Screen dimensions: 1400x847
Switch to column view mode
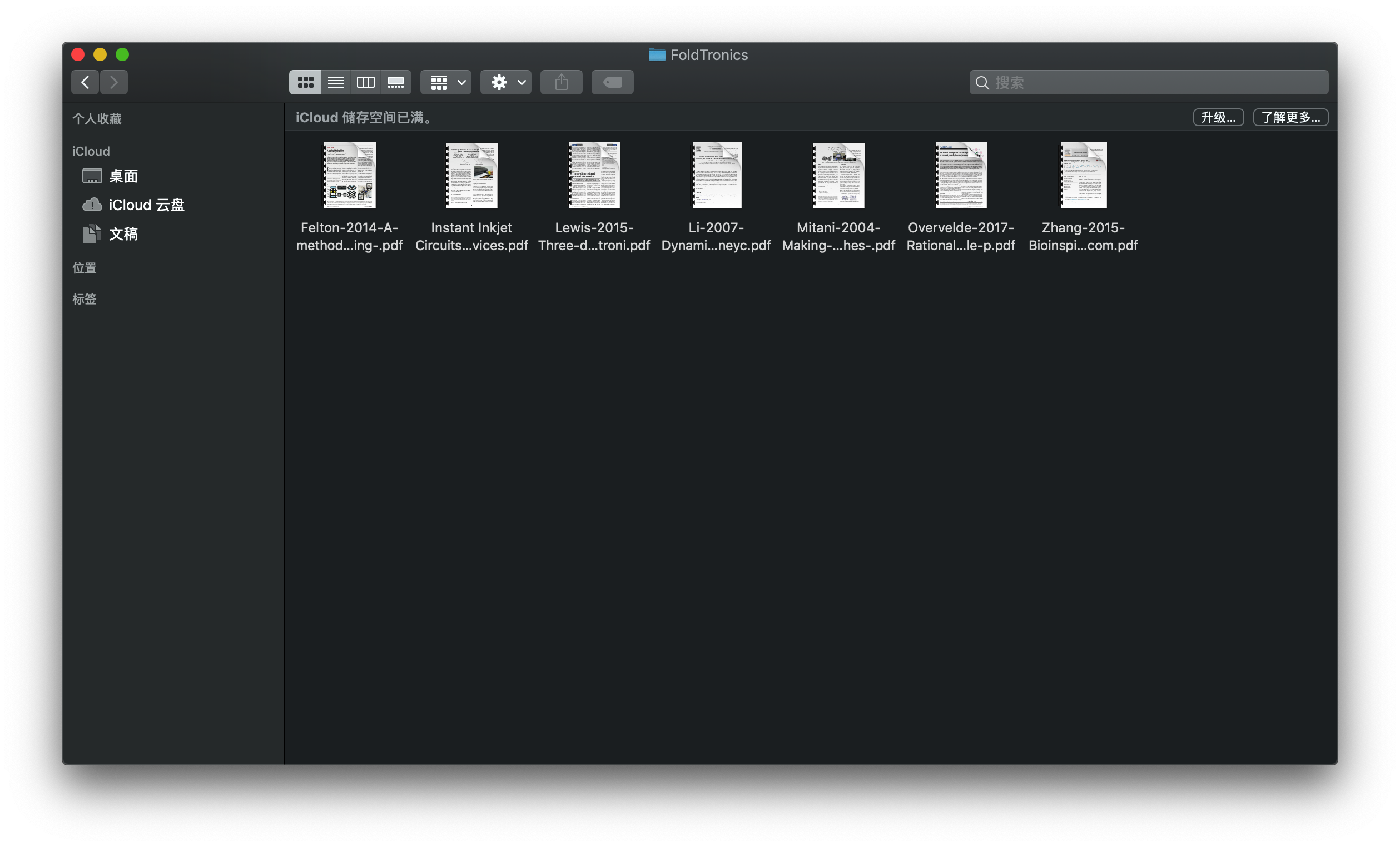(365, 82)
